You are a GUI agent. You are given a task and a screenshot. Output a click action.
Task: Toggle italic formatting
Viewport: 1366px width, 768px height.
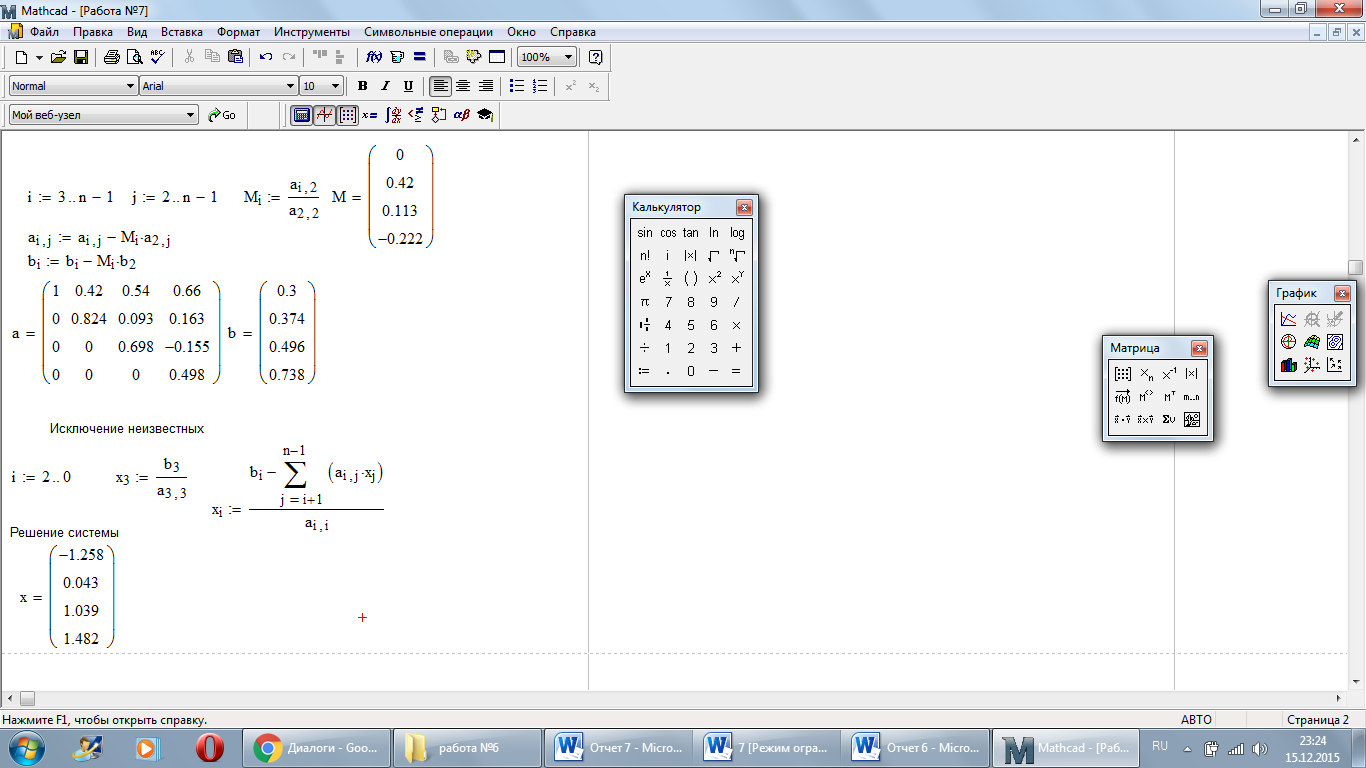385,86
